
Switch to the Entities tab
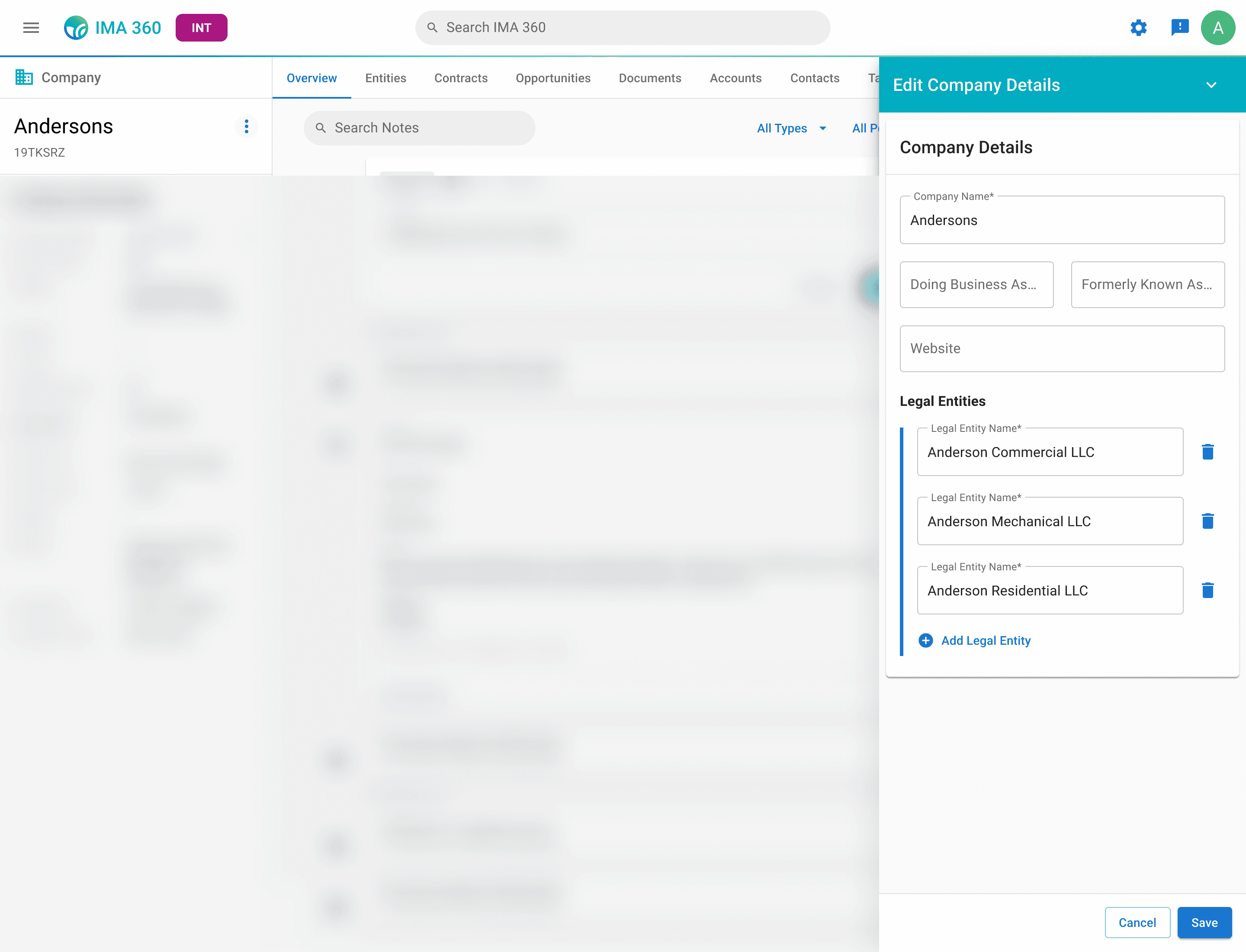[385, 78]
